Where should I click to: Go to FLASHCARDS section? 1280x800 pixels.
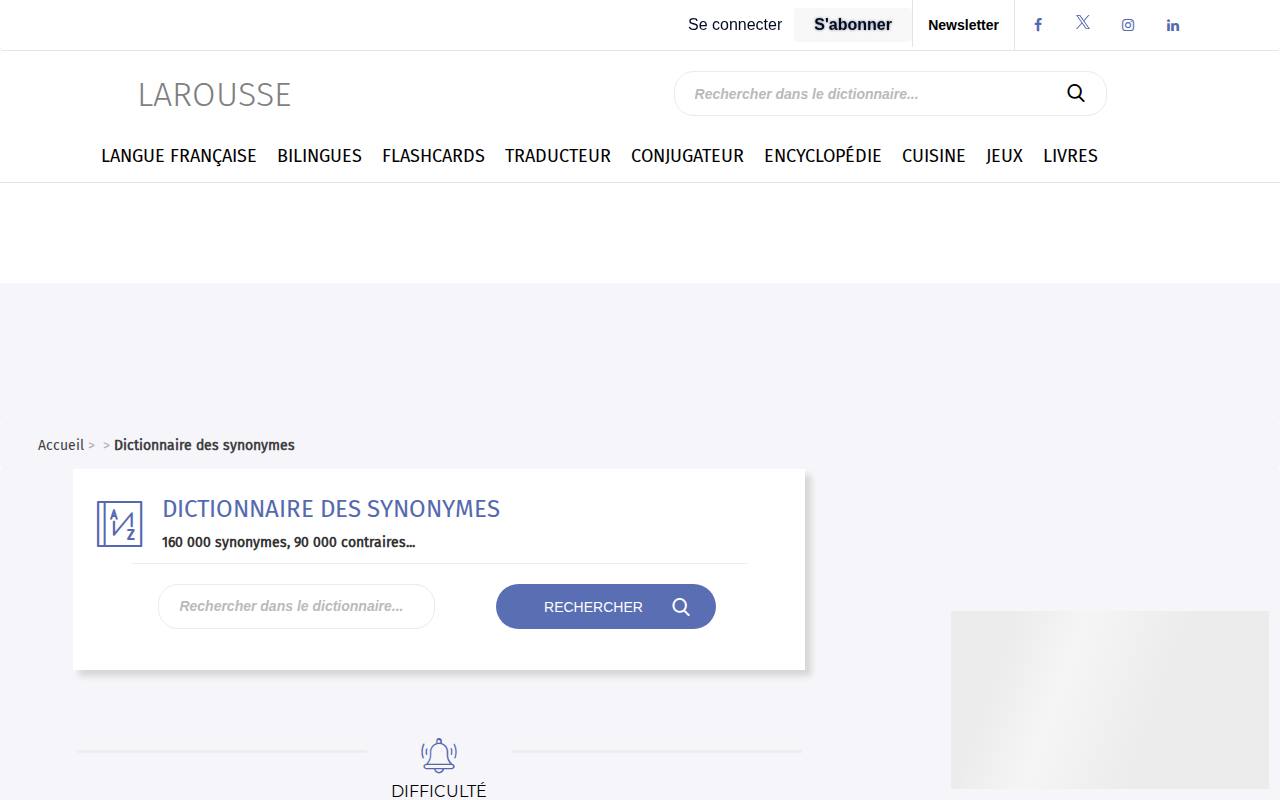(x=433, y=156)
